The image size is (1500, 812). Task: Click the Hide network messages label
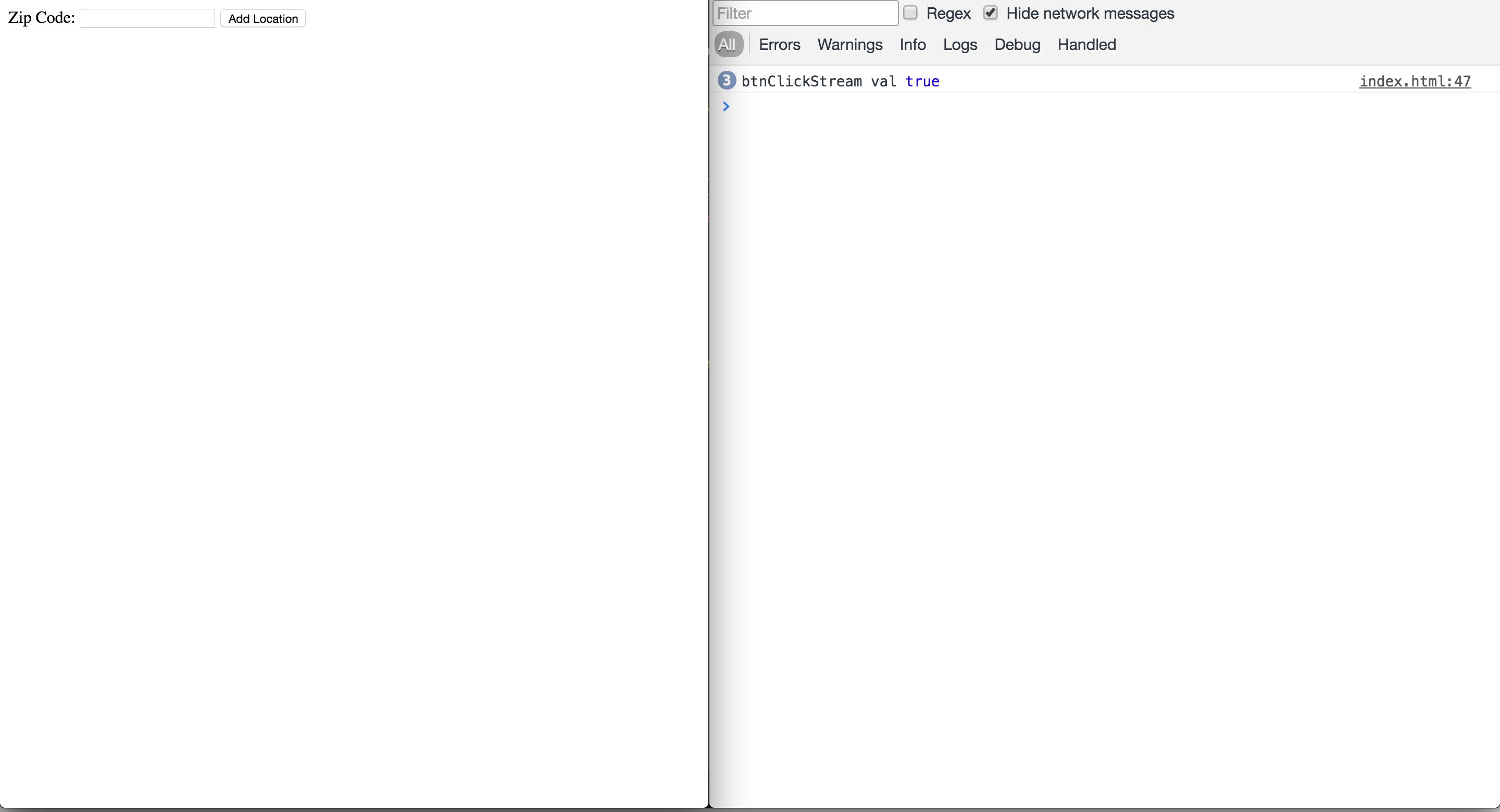point(1090,14)
